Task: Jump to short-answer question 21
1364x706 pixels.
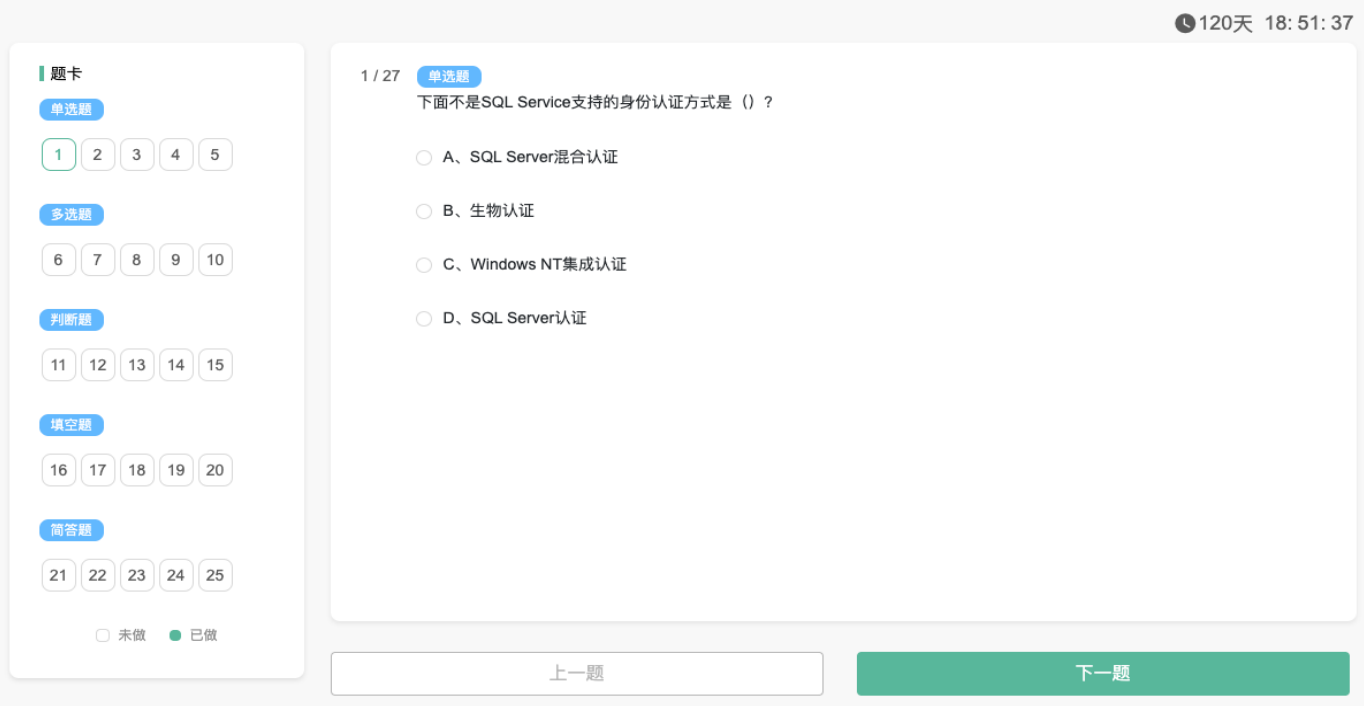Action: (59, 575)
